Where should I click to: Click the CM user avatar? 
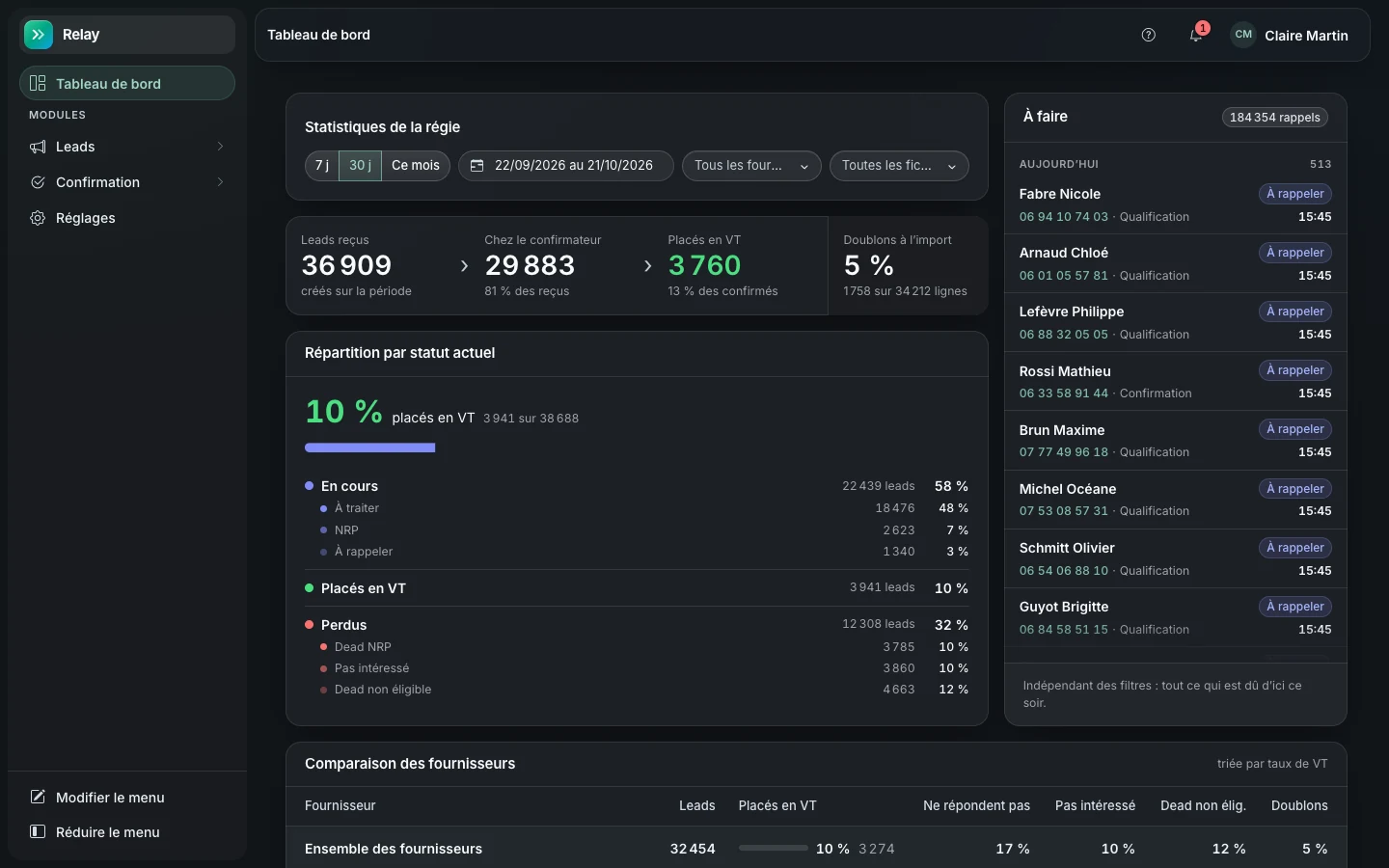point(1243,35)
